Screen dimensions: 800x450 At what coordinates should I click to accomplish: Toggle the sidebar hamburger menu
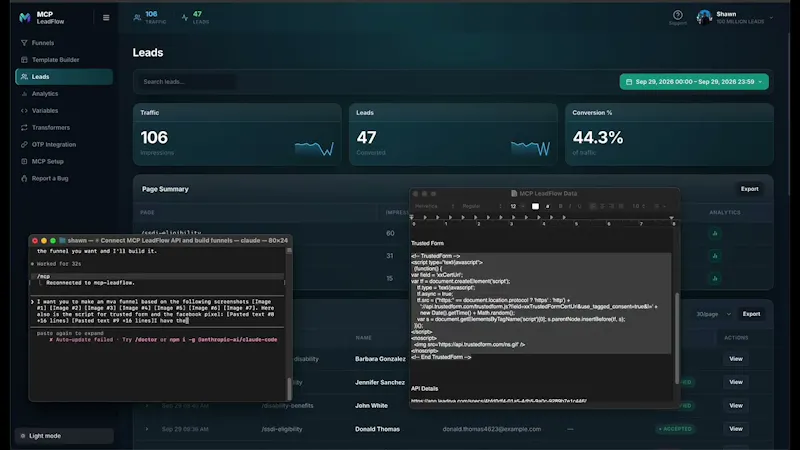coord(106,18)
